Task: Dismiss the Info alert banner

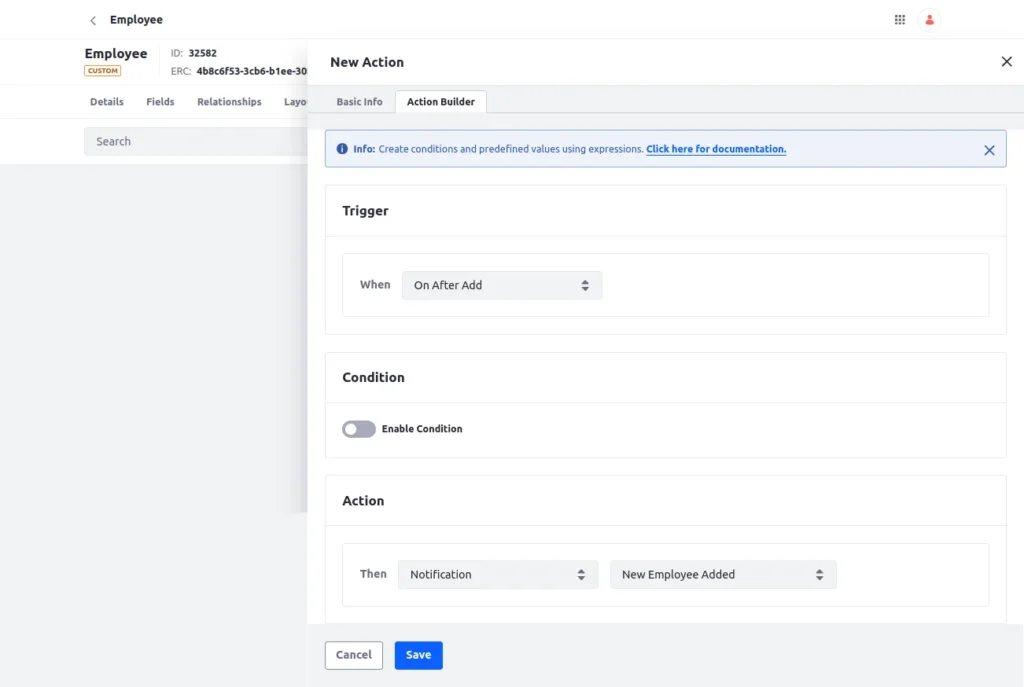Action: point(989,150)
